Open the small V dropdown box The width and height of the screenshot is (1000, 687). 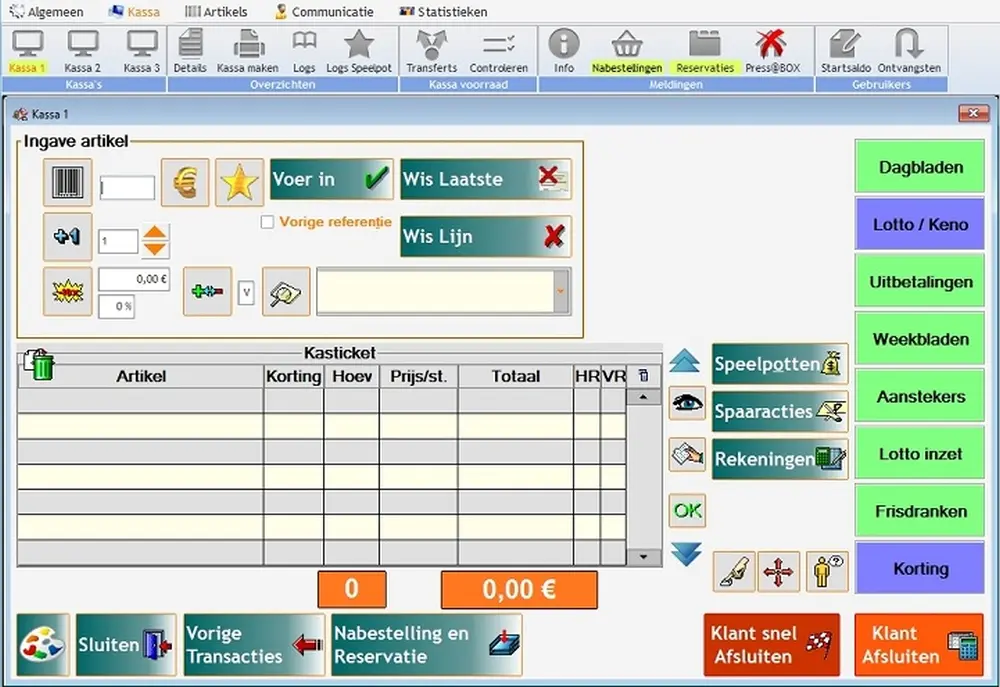(x=246, y=292)
